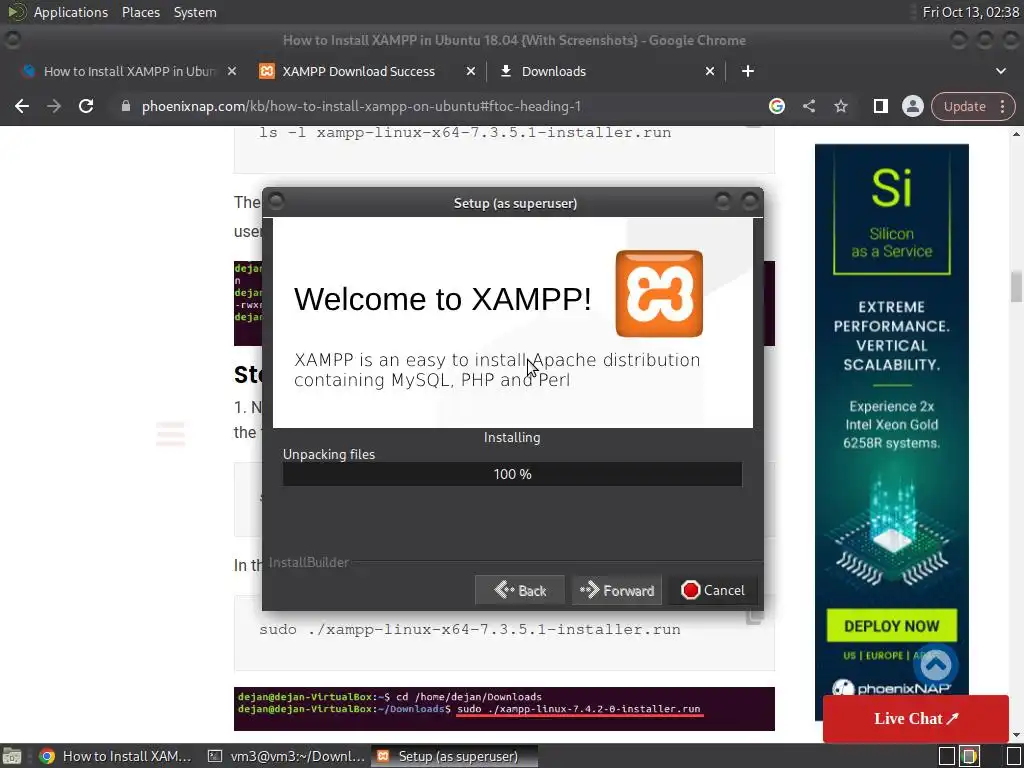Screen dimensions: 1024x768
Task: Click the sudo ./xampp-linux-x64-7.3.5.1 code text
Action: click(x=470, y=630)
